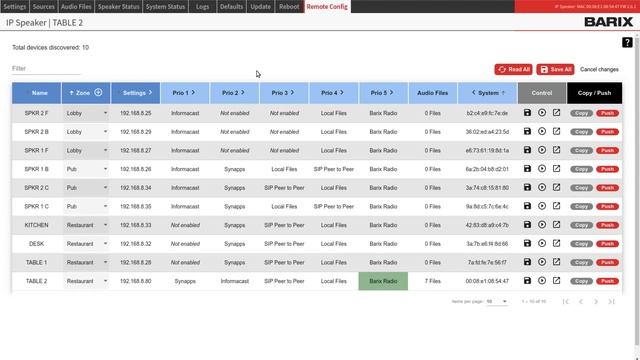The width and height of the screenshot is (640, 360).
Task: Switch to the Sources tab
Action: 43,7
